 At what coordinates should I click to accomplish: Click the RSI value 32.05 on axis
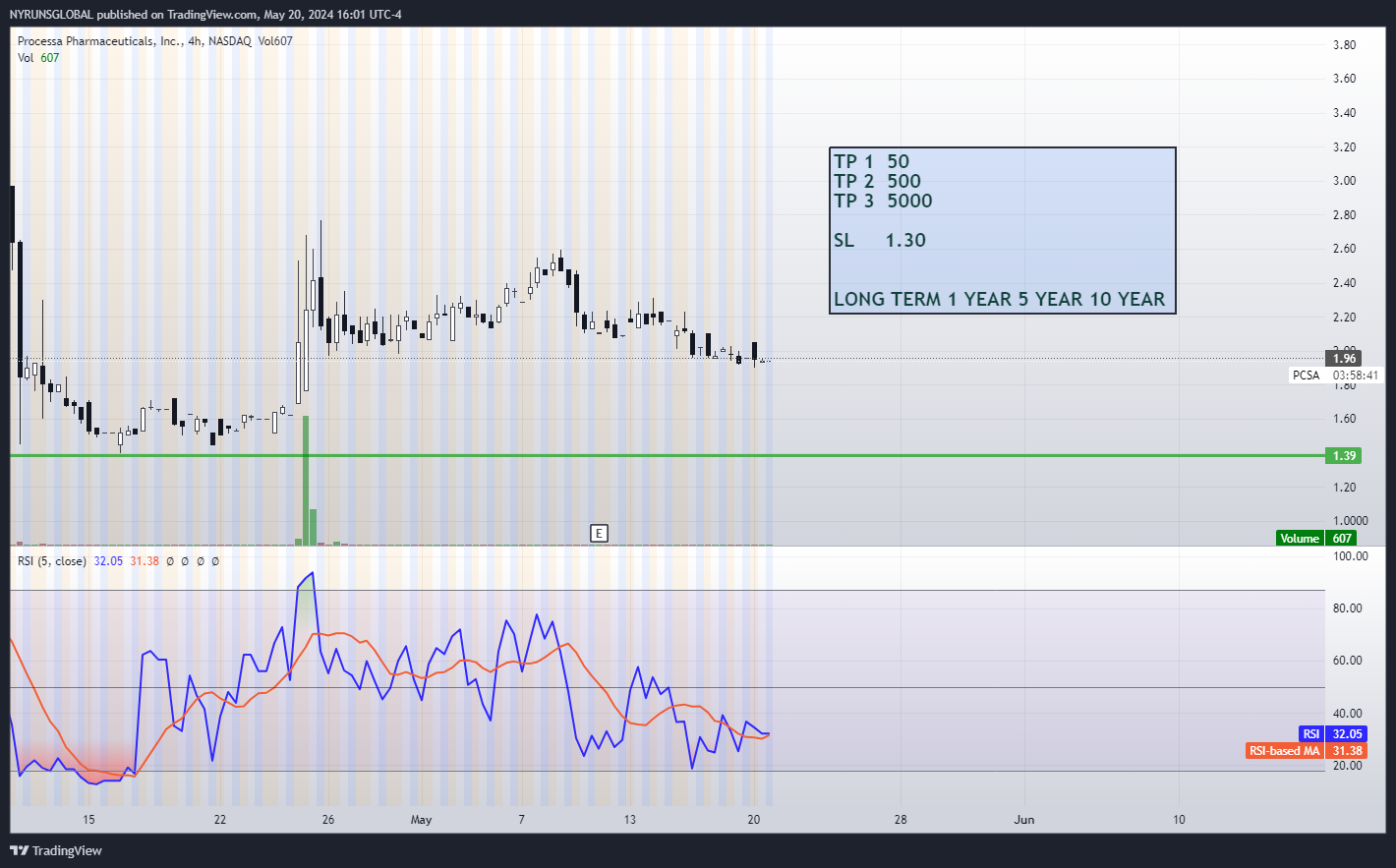click(1347, 733)
